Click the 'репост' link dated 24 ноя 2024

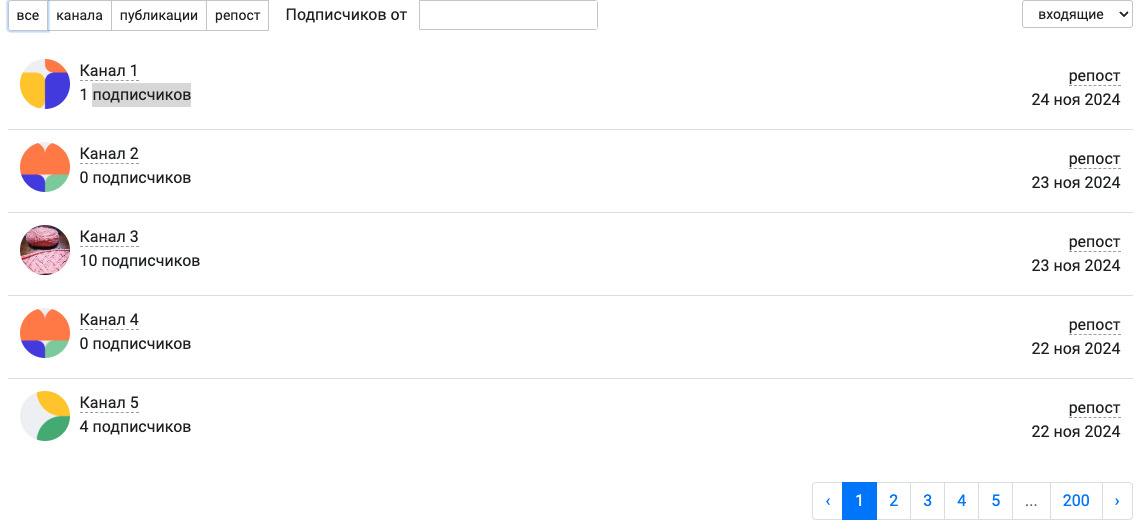click(x=1094, y=76)
